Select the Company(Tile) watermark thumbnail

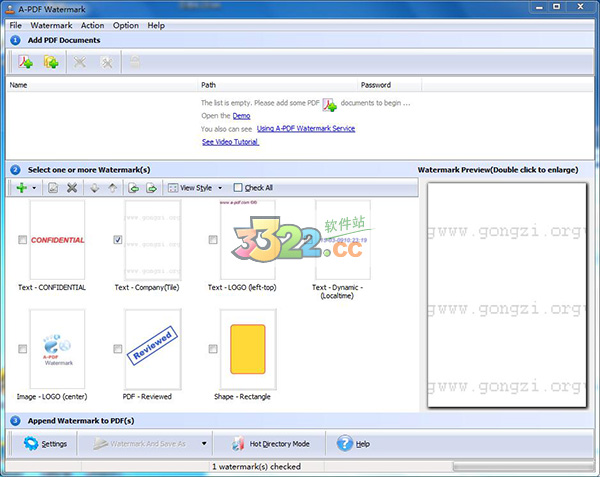coord(153,240)
